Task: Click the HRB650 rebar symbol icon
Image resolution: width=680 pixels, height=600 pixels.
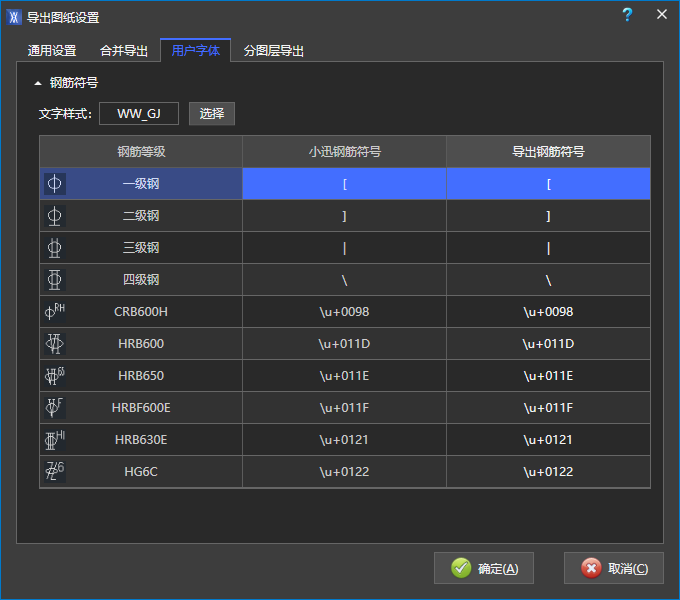Action: click(x=55, y=376)
